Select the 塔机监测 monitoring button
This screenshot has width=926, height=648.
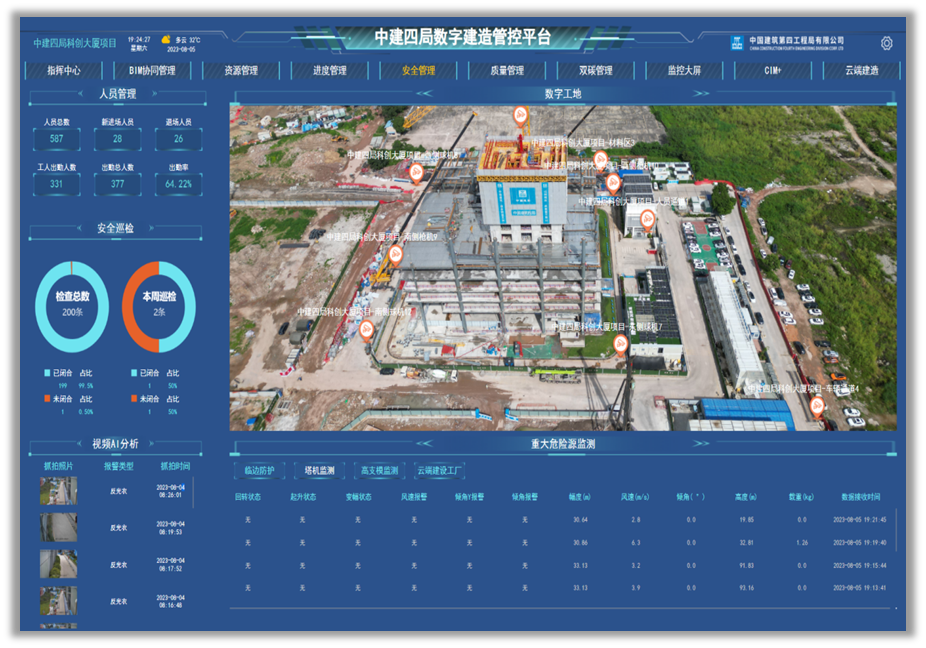(x=319, y=470)
